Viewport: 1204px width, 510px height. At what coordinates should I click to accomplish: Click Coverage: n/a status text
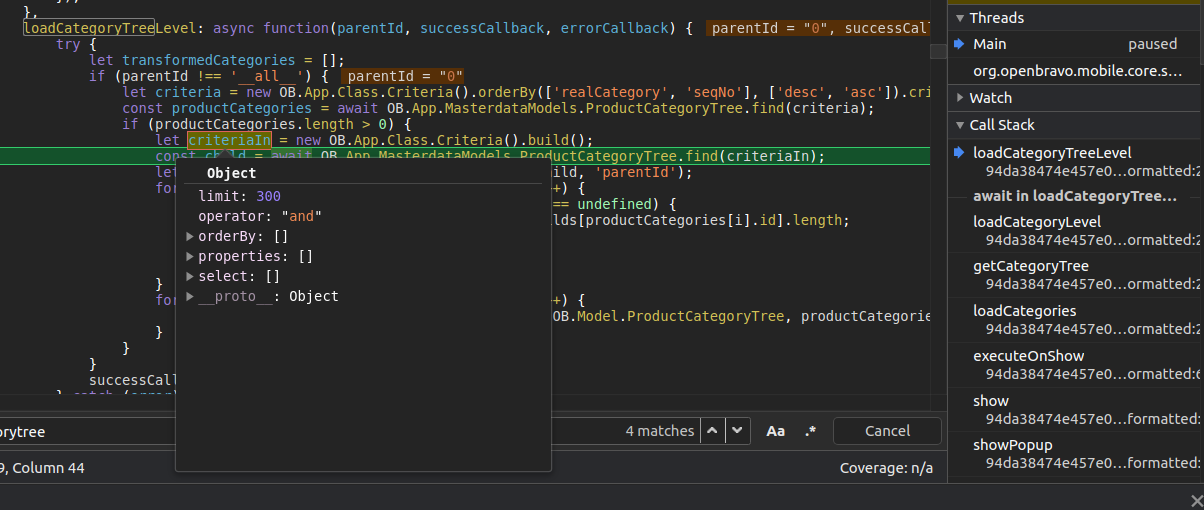click(x=885, y=468)
